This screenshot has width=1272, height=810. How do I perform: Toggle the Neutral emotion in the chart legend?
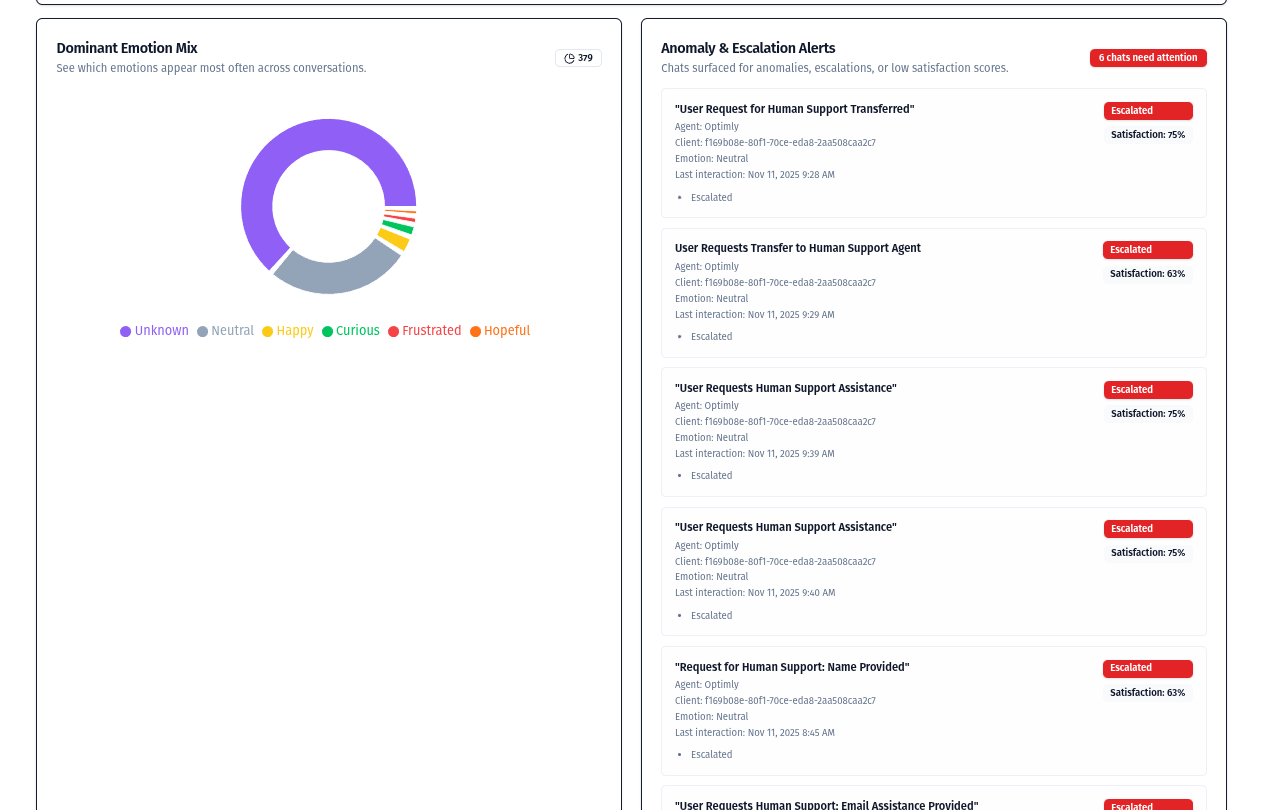click(225, 331)
